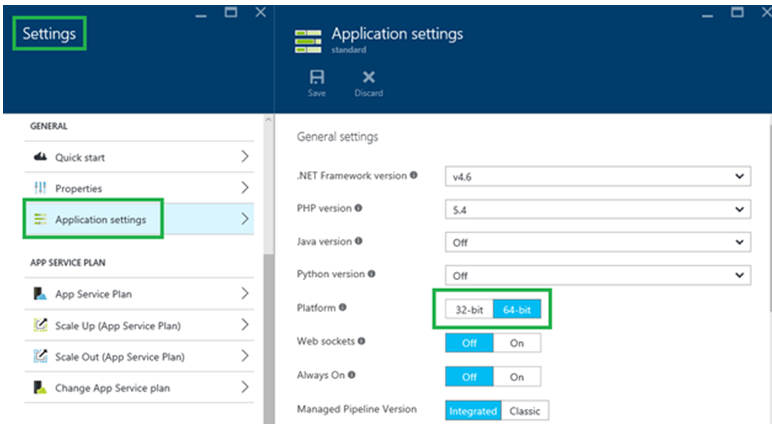Click the Discard X icon
This screenshot has width=772, height=424.
368,77
